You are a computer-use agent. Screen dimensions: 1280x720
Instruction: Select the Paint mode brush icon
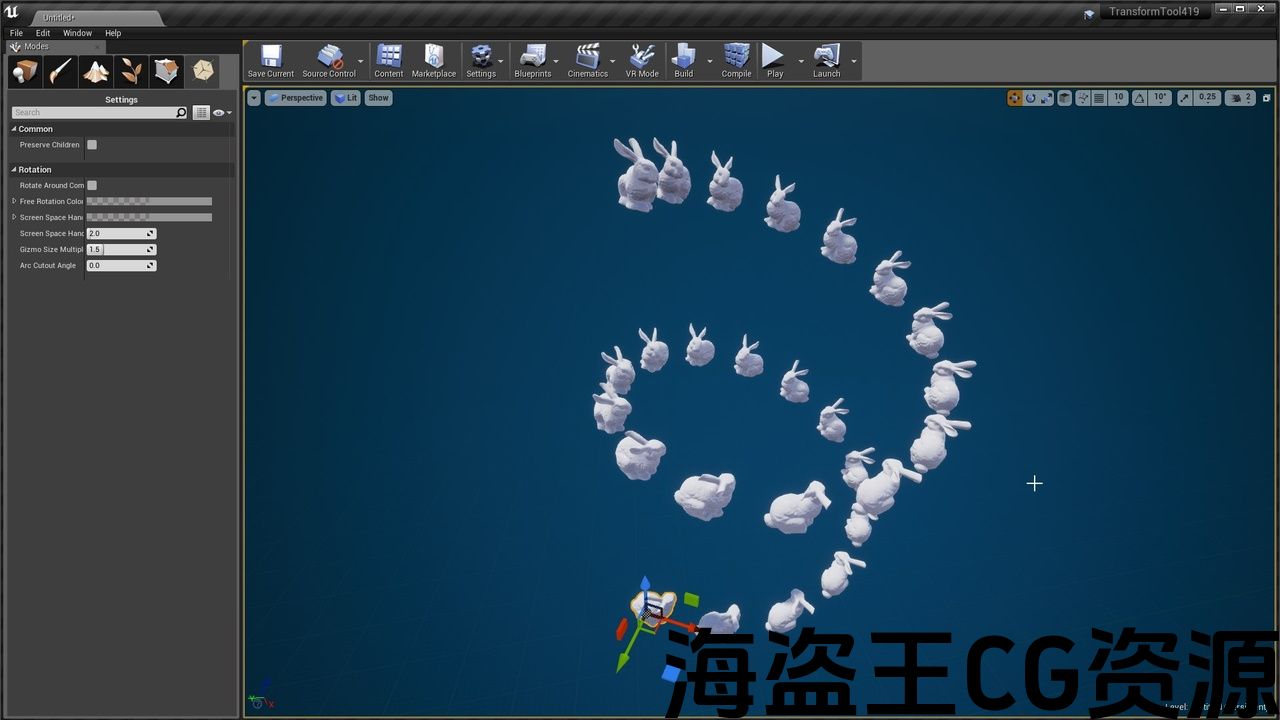(x=61, y=71)
